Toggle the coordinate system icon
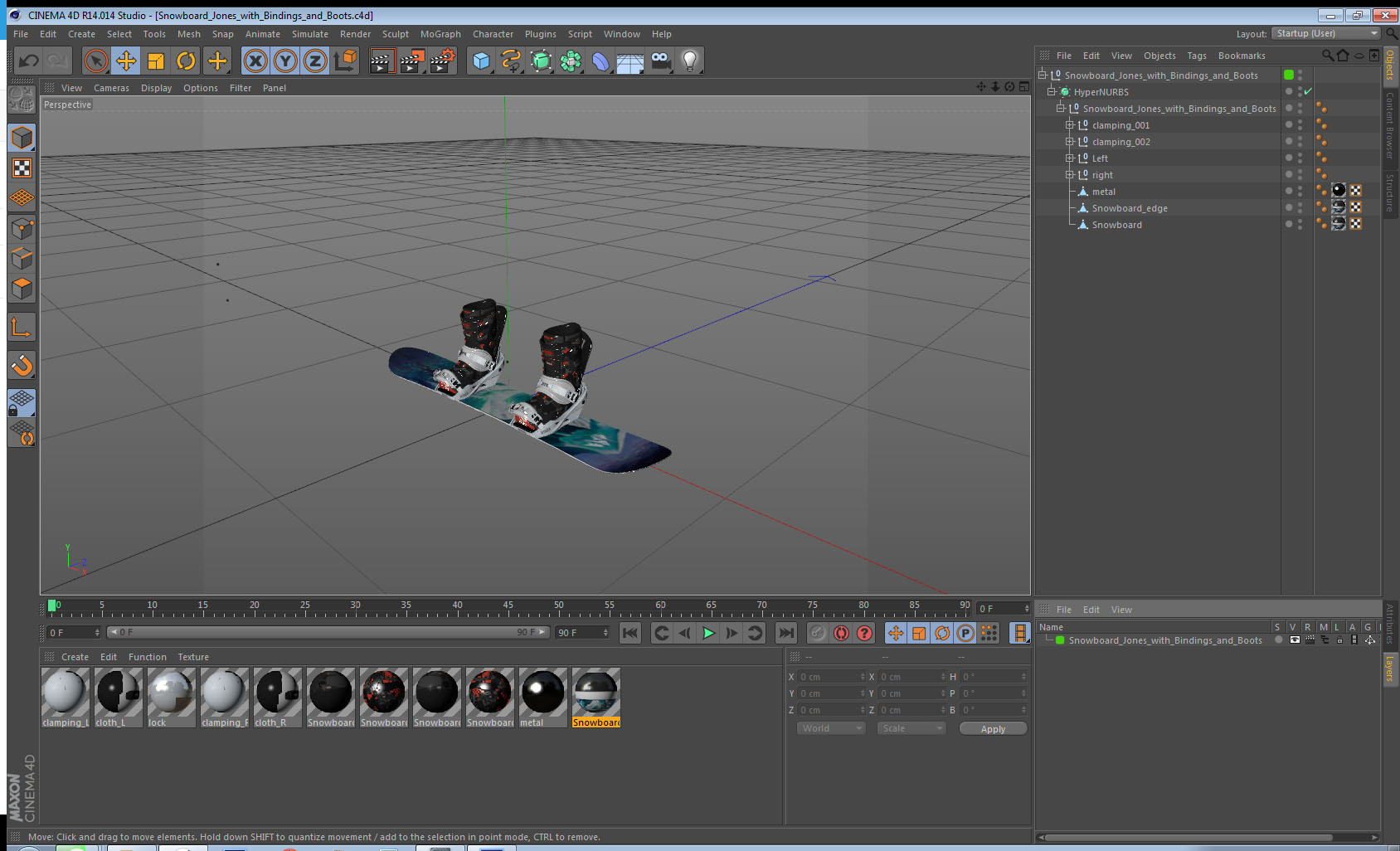The width and height of the screenshot is (1400, 851). (345, 61)
